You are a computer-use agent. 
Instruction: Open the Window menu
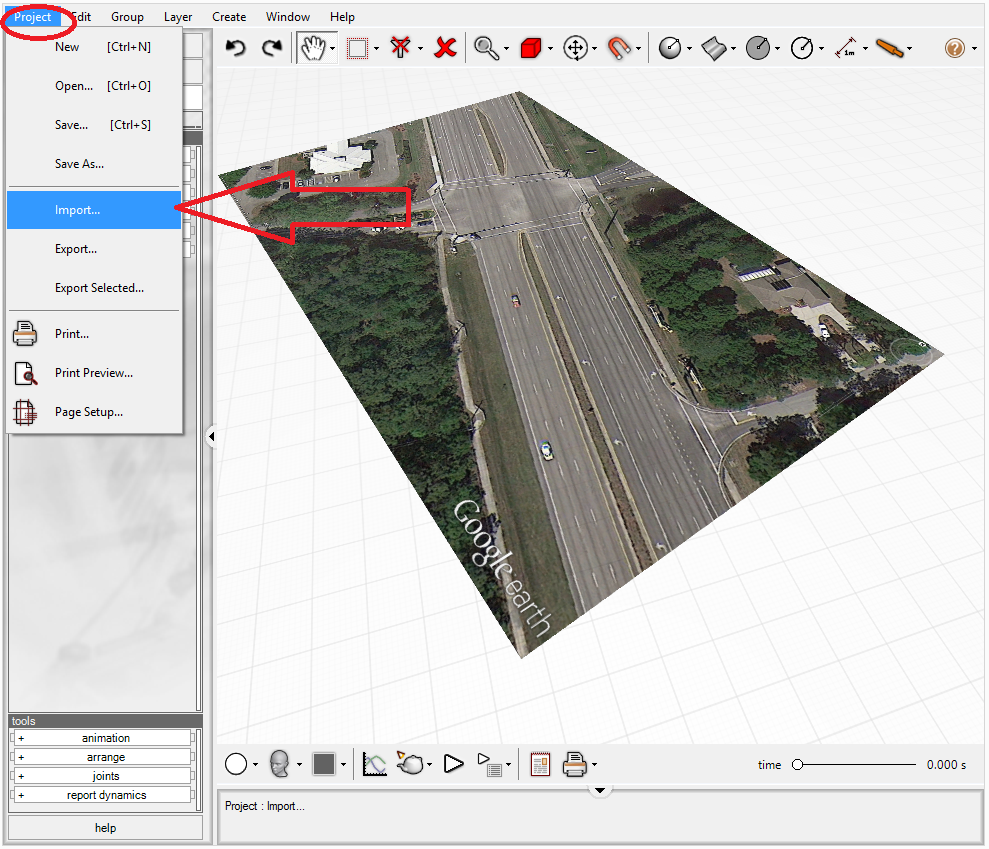point(288,17)
